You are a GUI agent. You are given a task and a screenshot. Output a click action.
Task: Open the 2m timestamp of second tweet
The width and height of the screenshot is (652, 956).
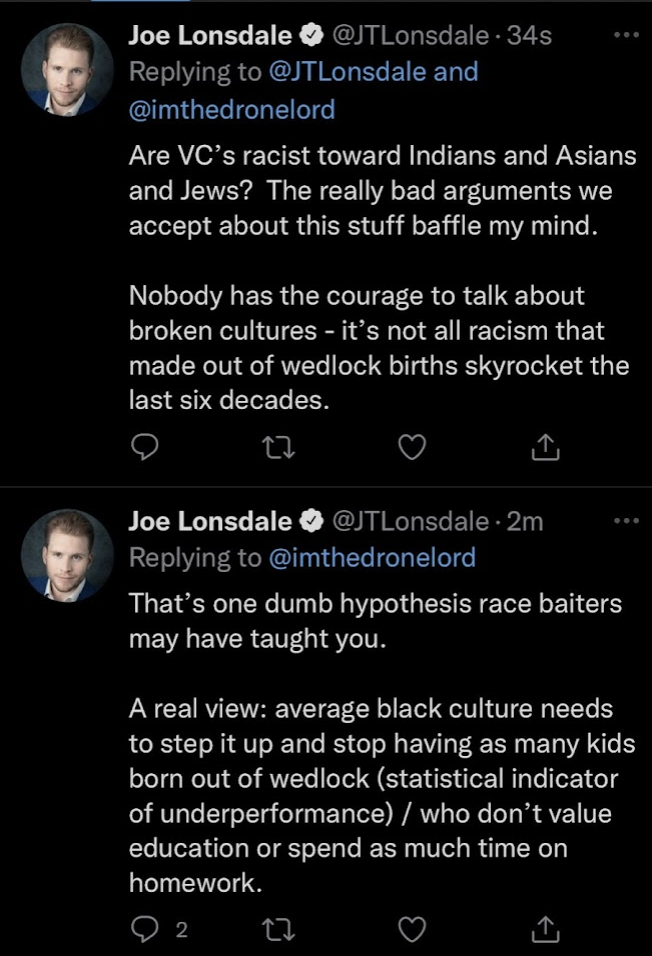click(x=525, y=521)
